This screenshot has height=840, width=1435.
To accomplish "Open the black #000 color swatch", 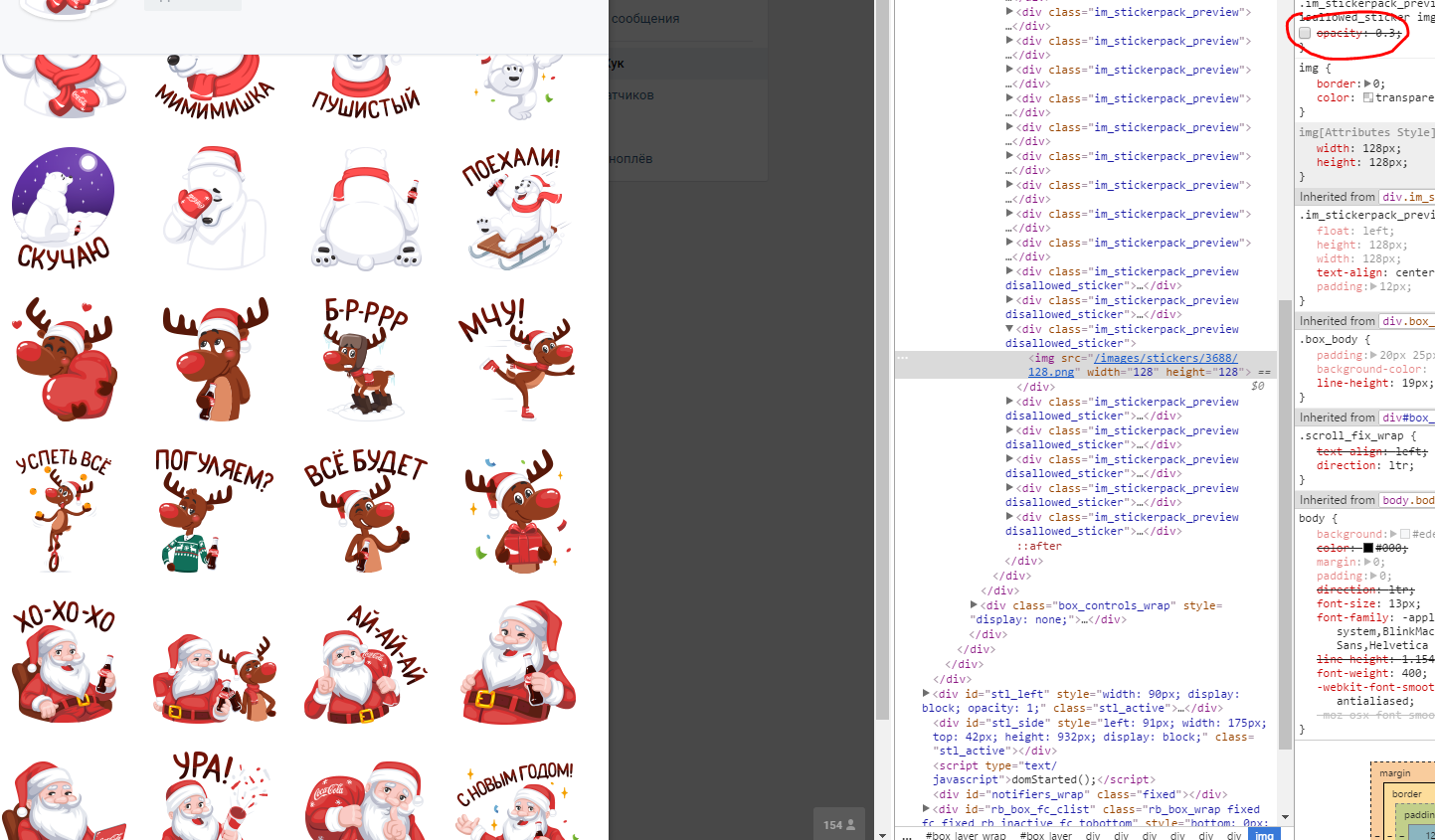I will tap(1368, 548).
